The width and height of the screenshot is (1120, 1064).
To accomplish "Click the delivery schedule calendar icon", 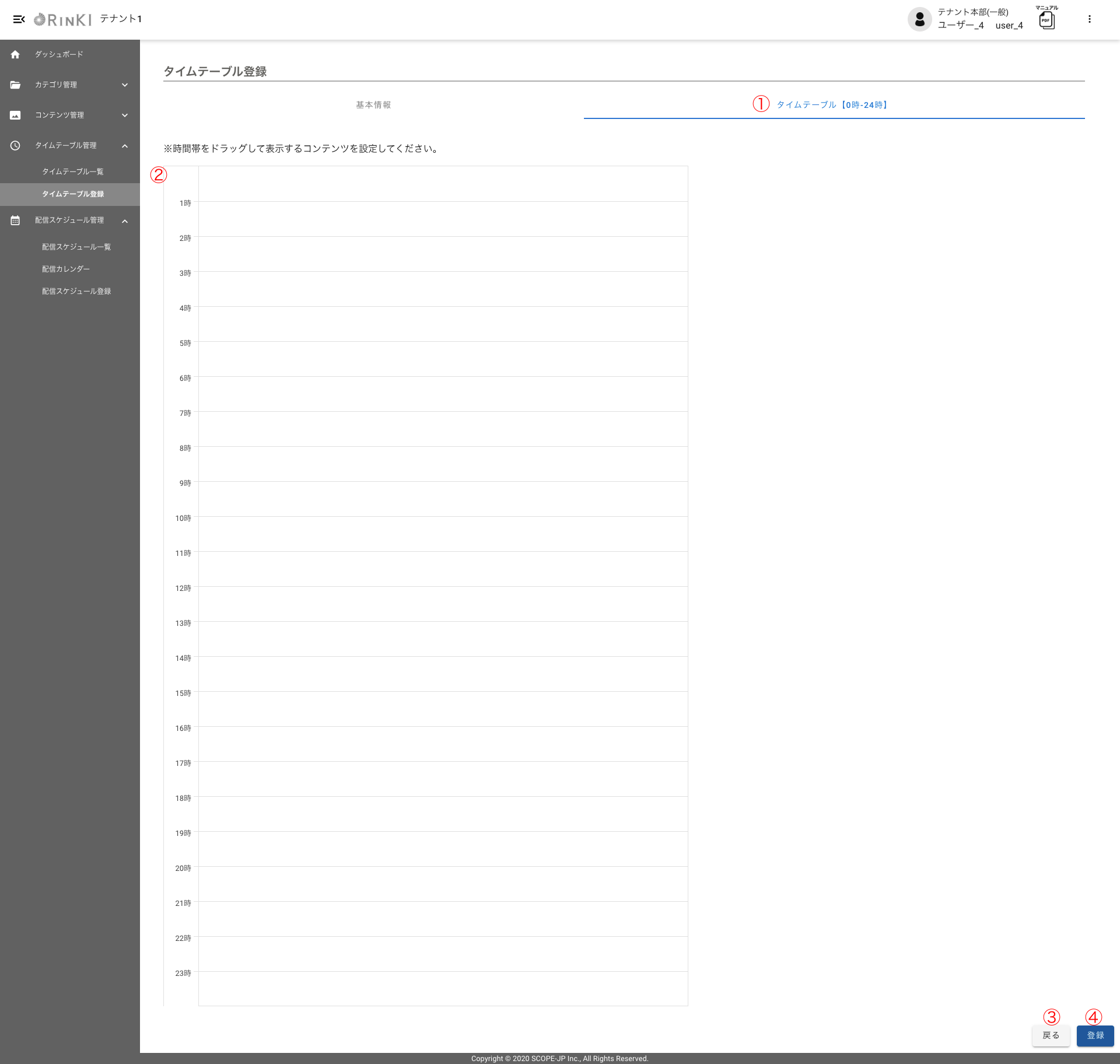I will tap(15, 220).
